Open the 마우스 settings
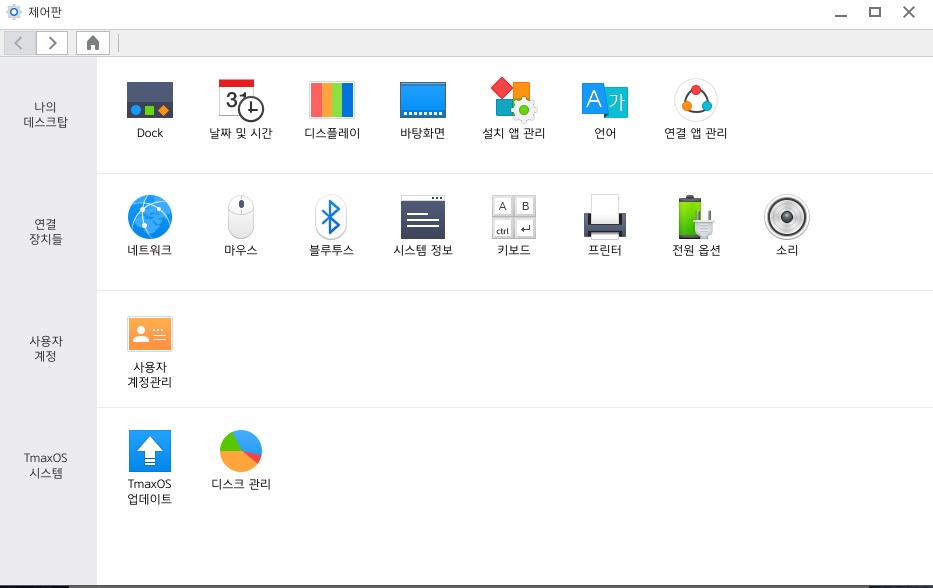The height and width of the screenshot is (588, 933). click(x=241, y=217)
